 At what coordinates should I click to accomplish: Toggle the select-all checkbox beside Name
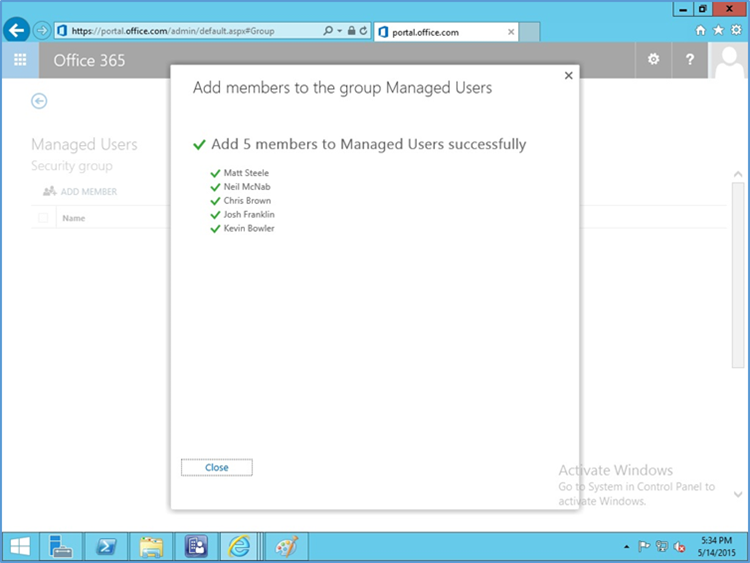43,218
